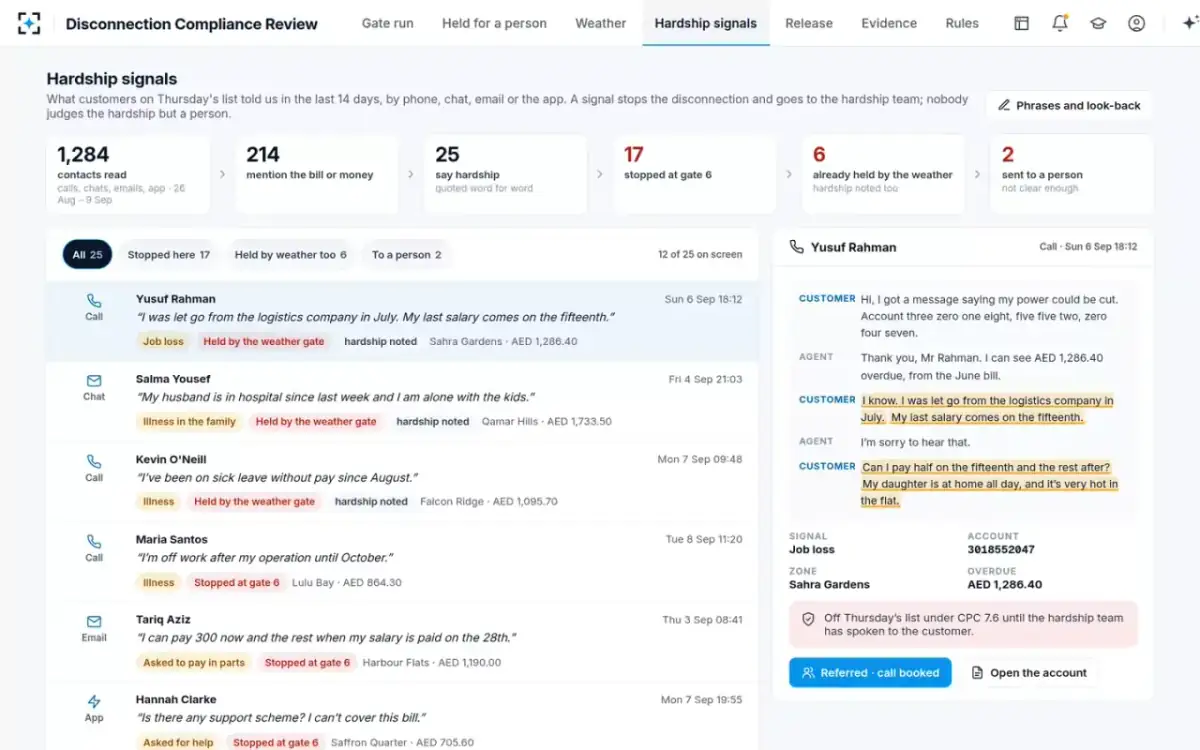Select Hardship signals tab
1200x750 pixels.
pos(706,23)
